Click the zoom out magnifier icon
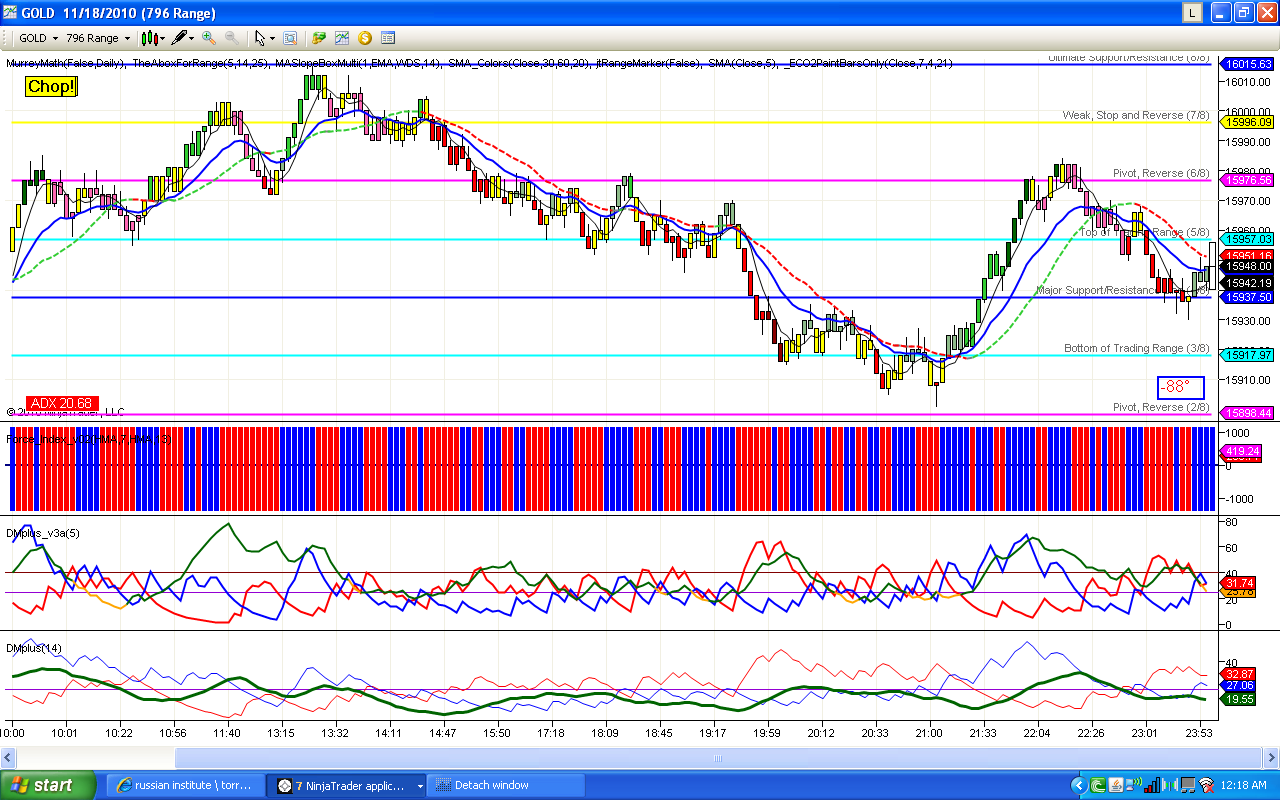The image size is (1280, 800). point(231,38)
